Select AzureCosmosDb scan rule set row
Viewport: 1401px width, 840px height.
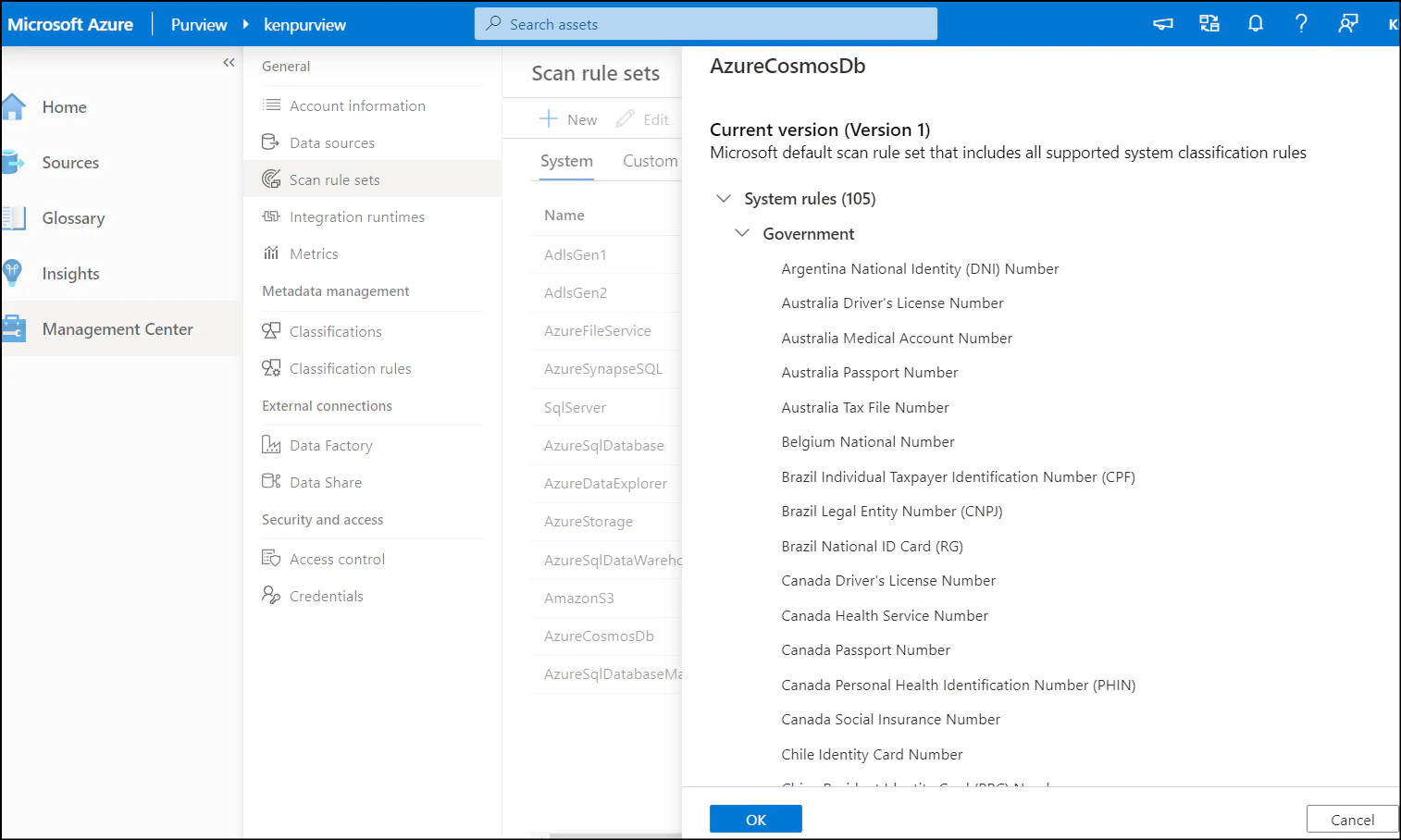coord(606,636)
